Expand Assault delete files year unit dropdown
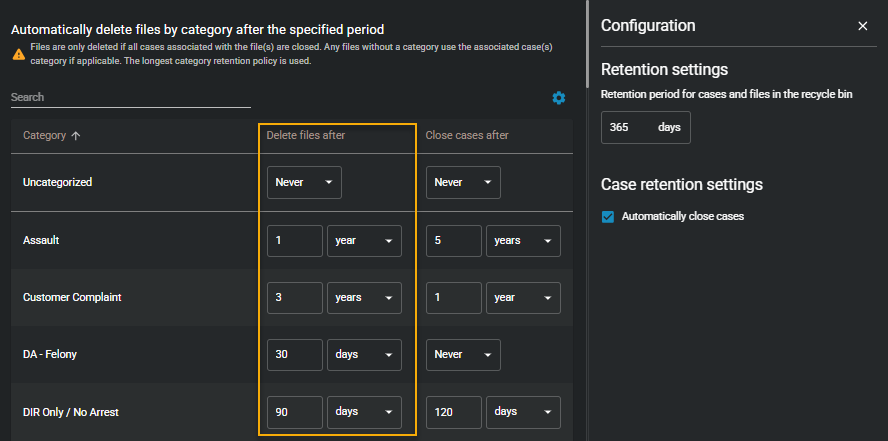The image size is (888, 441). point(364,241)
